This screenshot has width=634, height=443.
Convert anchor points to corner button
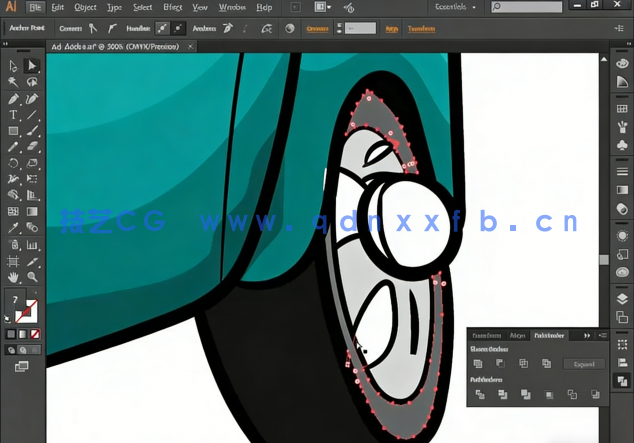93,28
